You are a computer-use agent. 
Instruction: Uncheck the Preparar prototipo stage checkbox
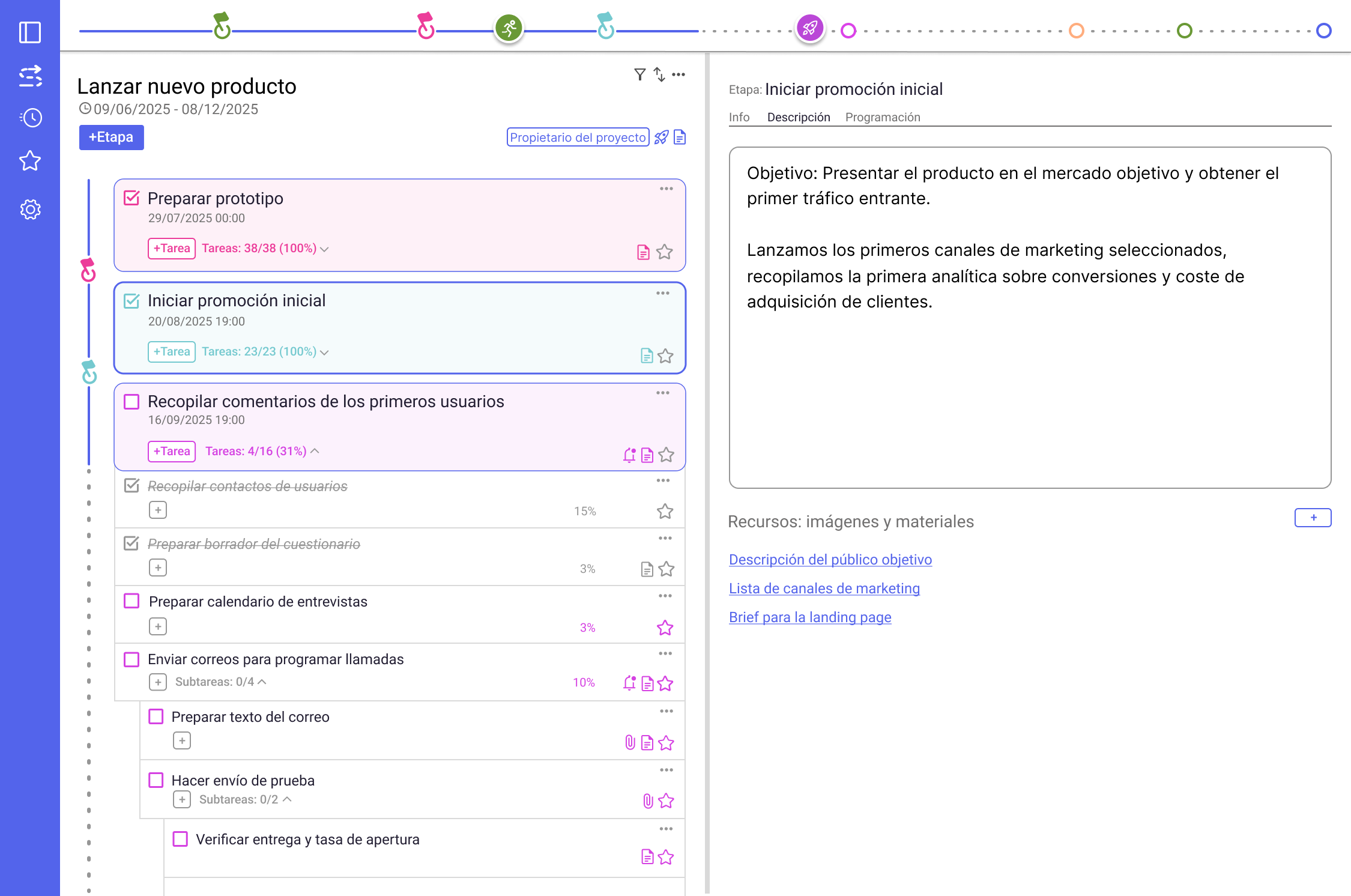[131, 198]
